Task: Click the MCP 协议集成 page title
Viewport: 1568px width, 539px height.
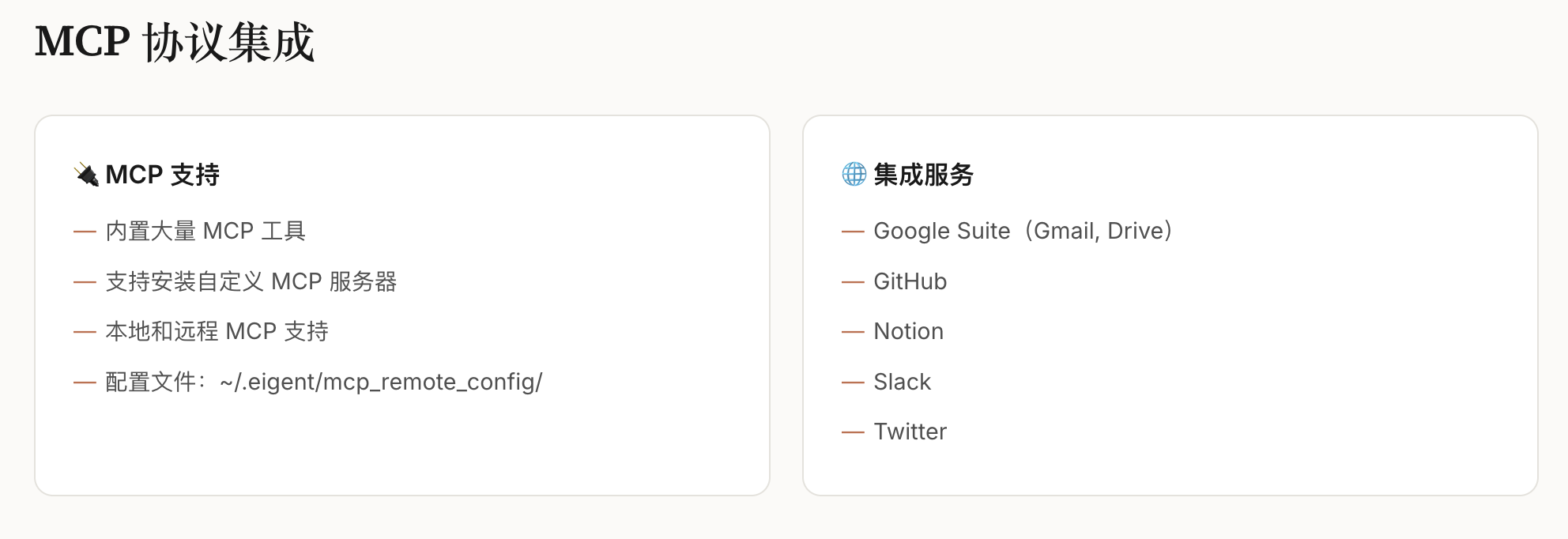Action: (175, 42)
